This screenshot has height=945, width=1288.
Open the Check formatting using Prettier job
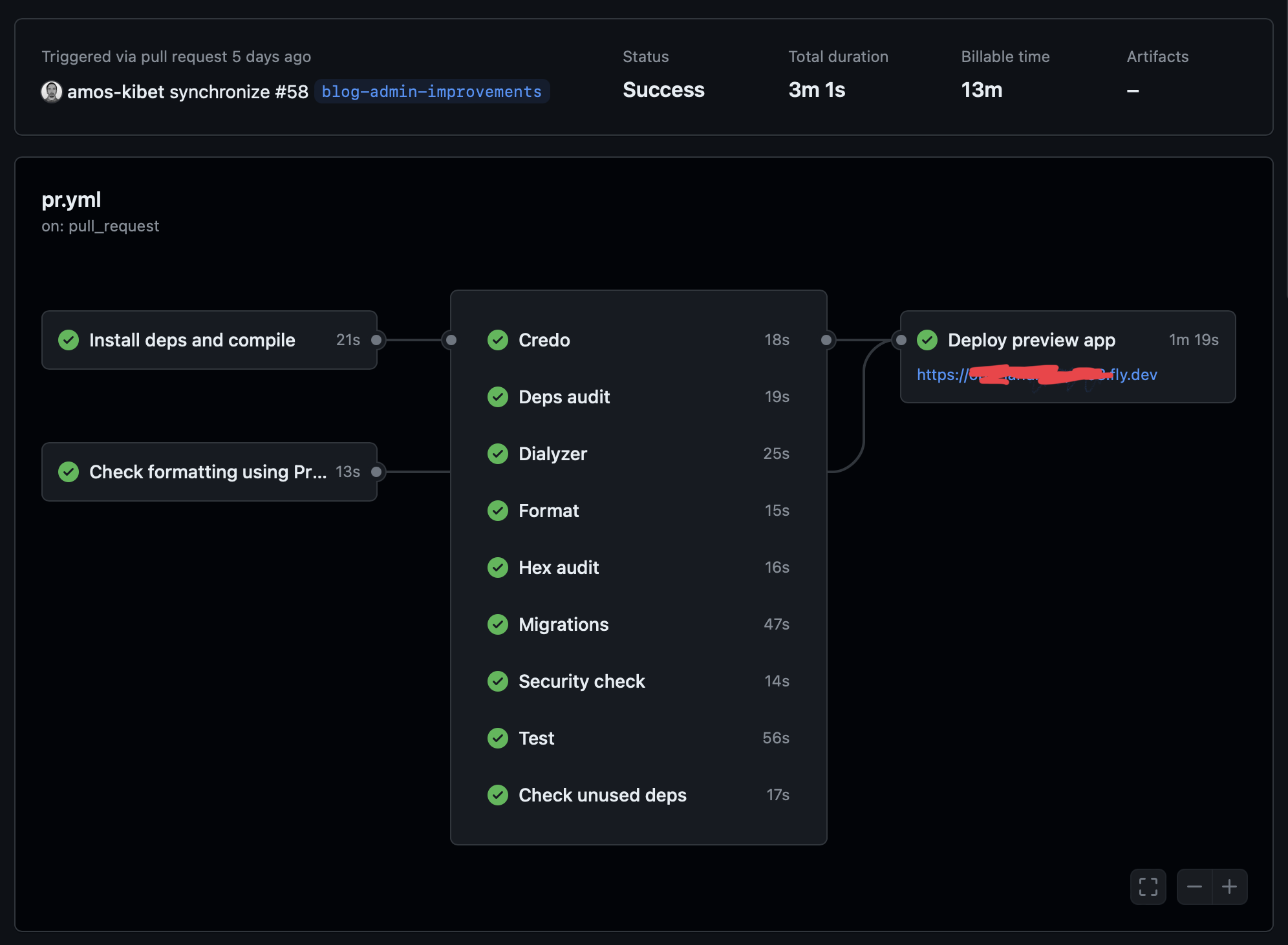208,472
